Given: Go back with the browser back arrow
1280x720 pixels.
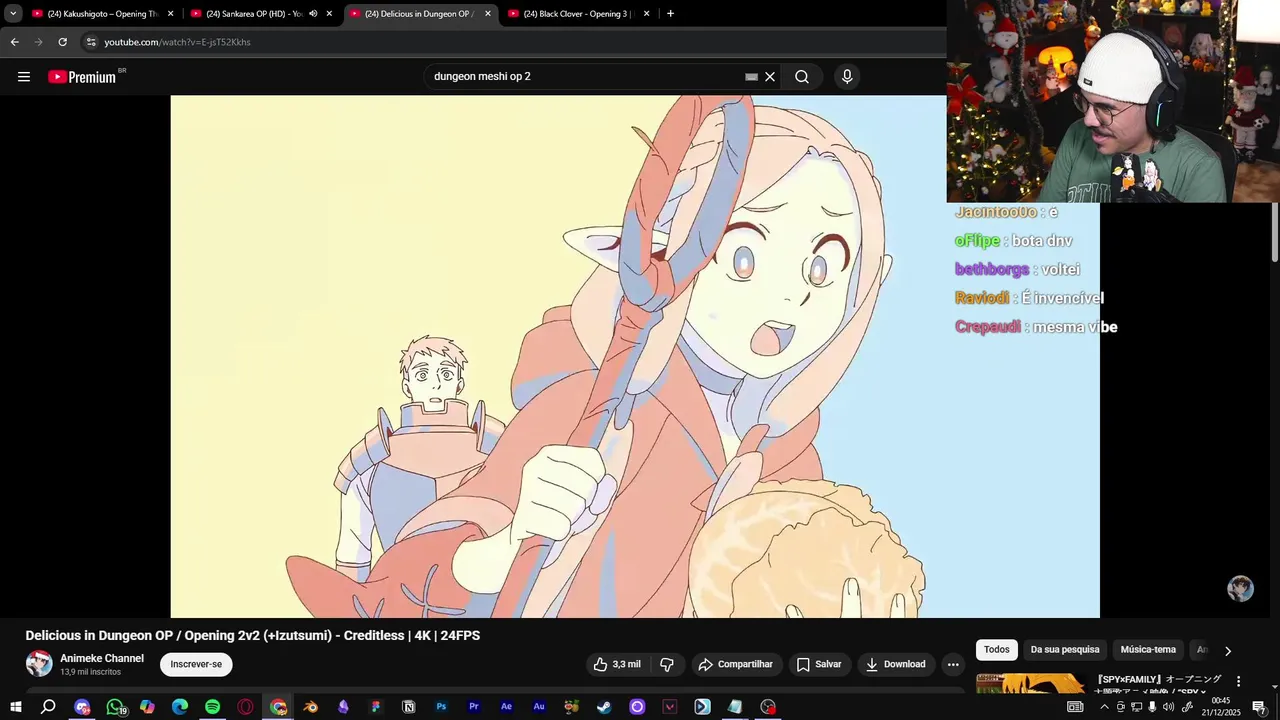Looking at the screenshot, I should click(14, 42).
